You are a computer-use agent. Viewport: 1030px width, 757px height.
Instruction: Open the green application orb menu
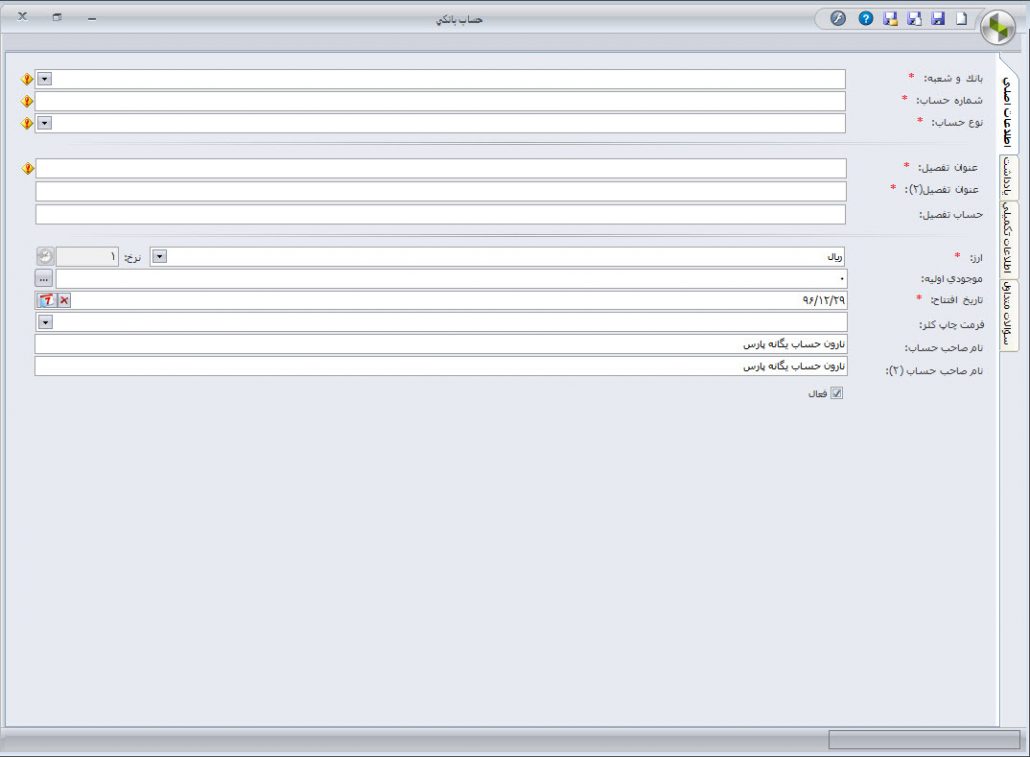point(998,28)
